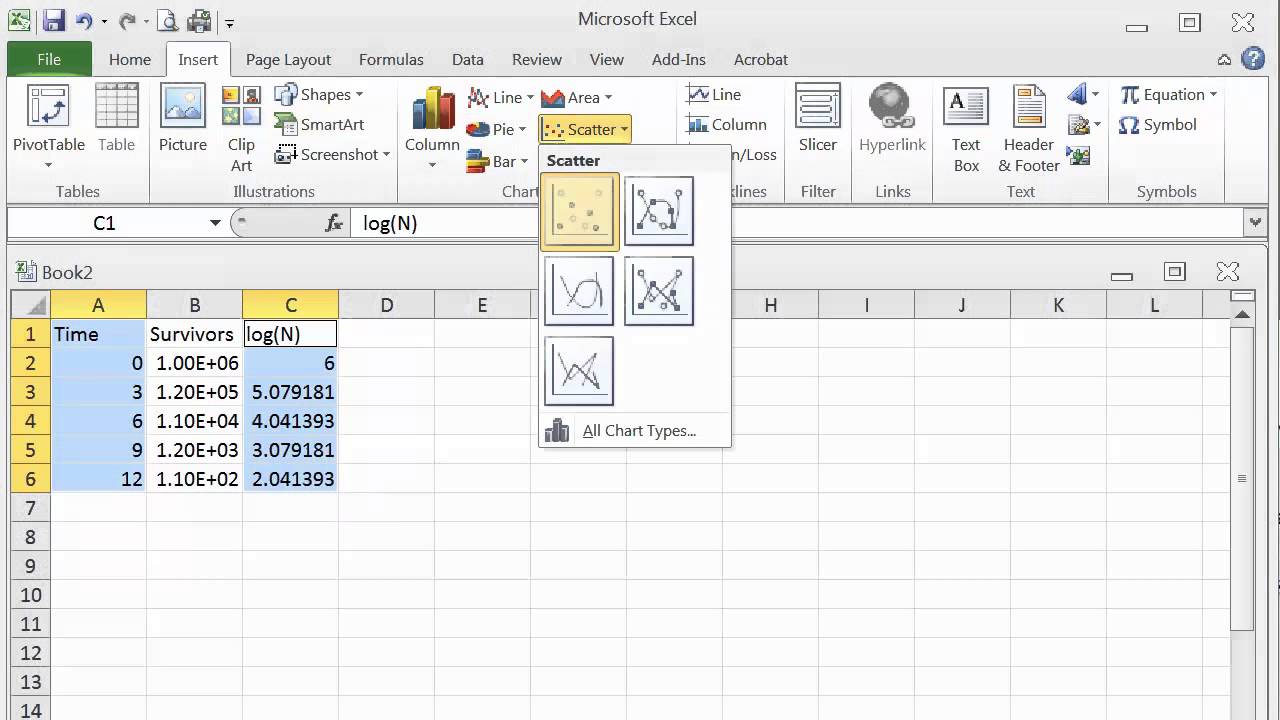Open Excel Help question mark icon
The height and width of the screenshot is (720, 1280).
[x=1254, y=59]
